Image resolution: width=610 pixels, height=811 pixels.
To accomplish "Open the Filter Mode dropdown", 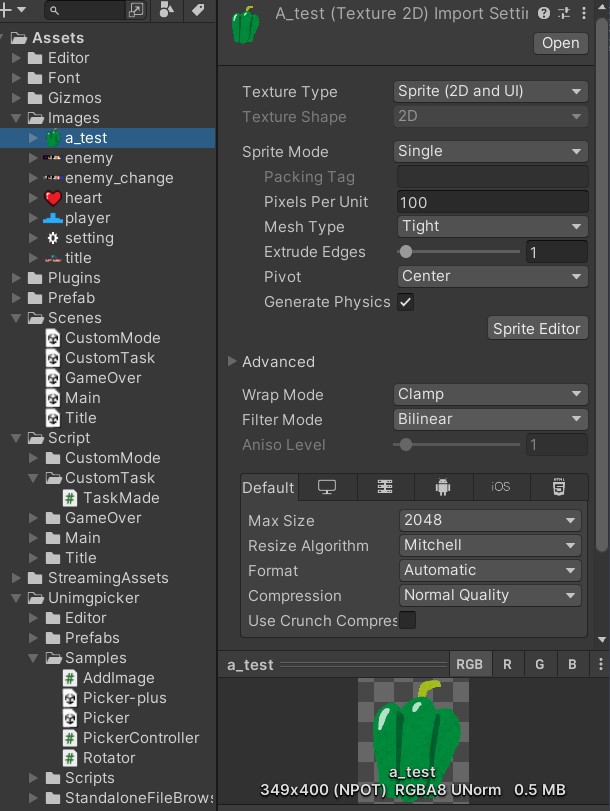I will pyautogui.click(x=490, y=419).
